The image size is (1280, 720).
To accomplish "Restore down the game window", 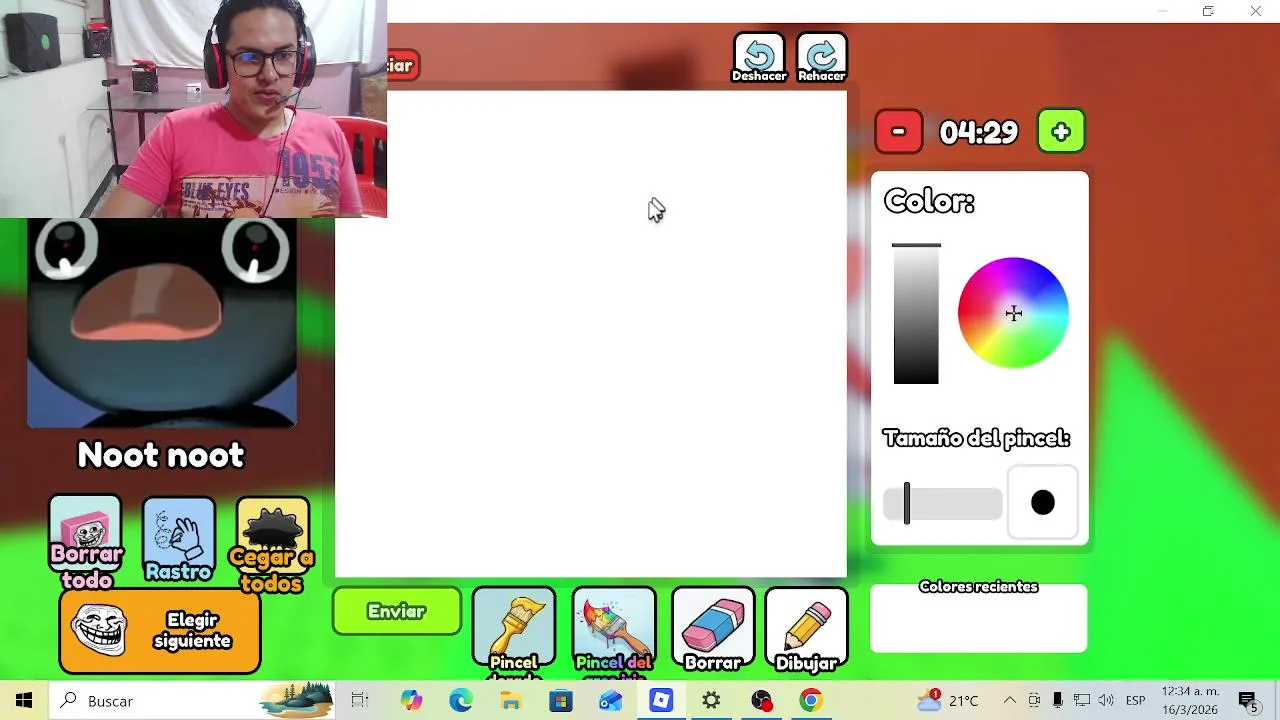I will click(1208, 11).
